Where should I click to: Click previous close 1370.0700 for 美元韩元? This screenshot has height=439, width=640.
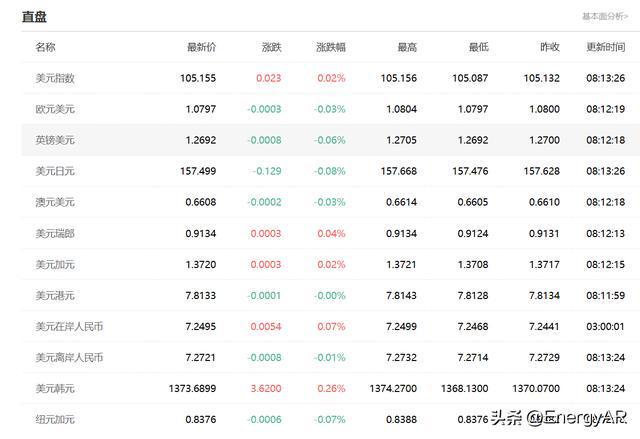point(536,388)
